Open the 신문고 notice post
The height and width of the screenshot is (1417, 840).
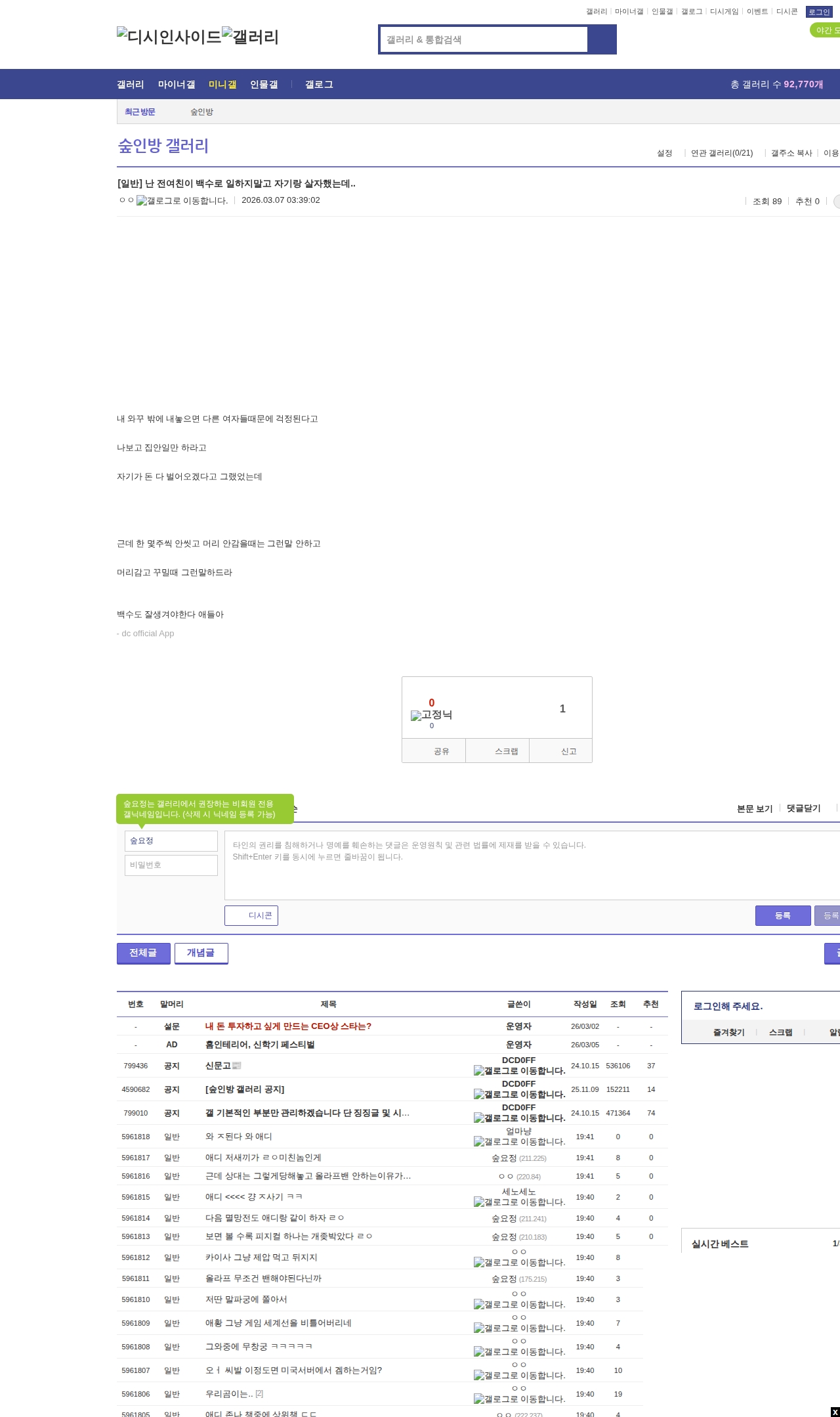tap(218, 1066)
